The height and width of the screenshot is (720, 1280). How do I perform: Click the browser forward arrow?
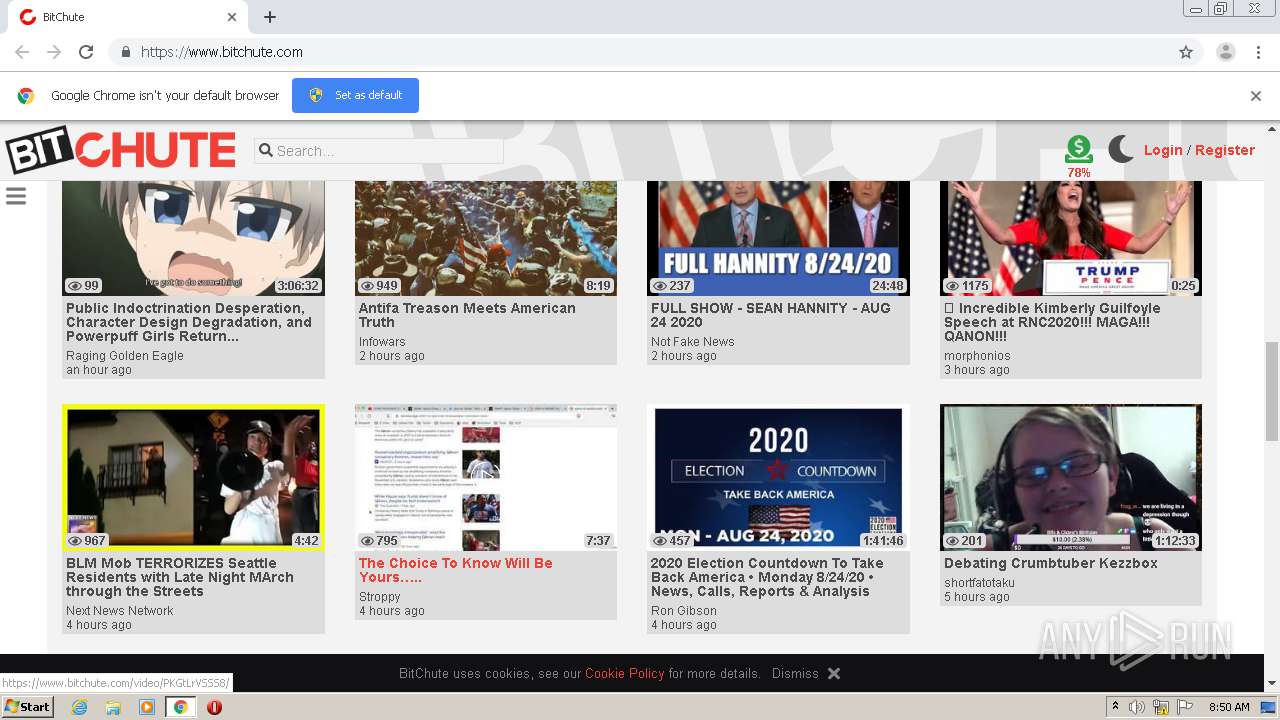(x=54, y=52)
